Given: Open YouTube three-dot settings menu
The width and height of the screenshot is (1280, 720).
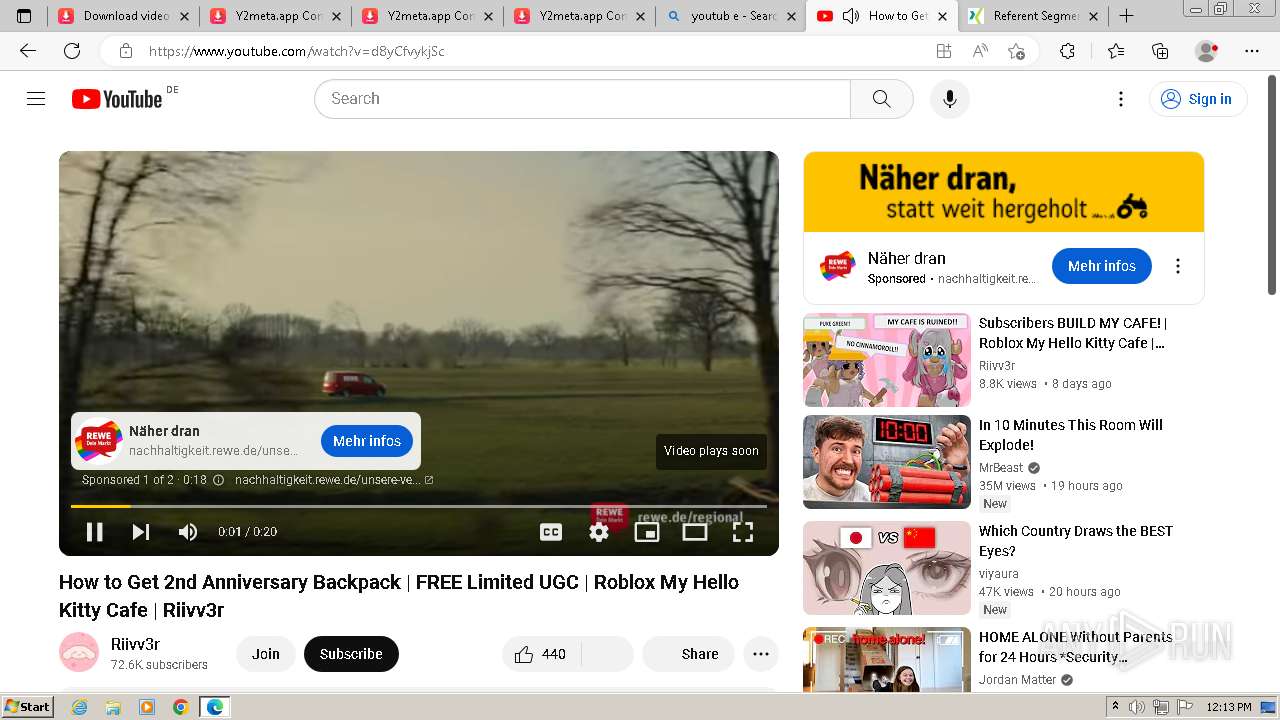Looking at the screenshot, I should [1121, 99].
